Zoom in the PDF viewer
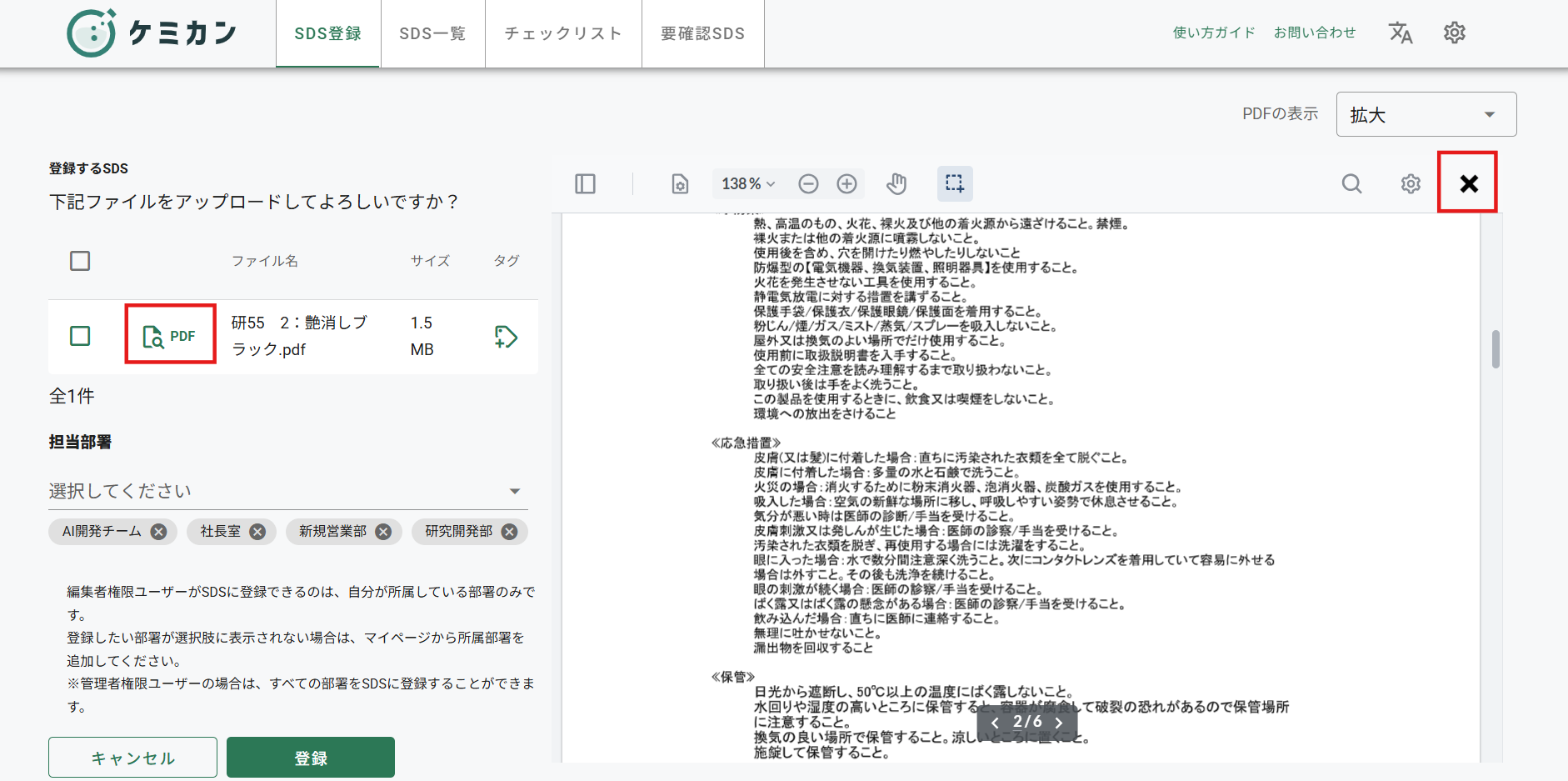Image resolution: width=1568 pixels, height=781 pixels. [846, 183]
